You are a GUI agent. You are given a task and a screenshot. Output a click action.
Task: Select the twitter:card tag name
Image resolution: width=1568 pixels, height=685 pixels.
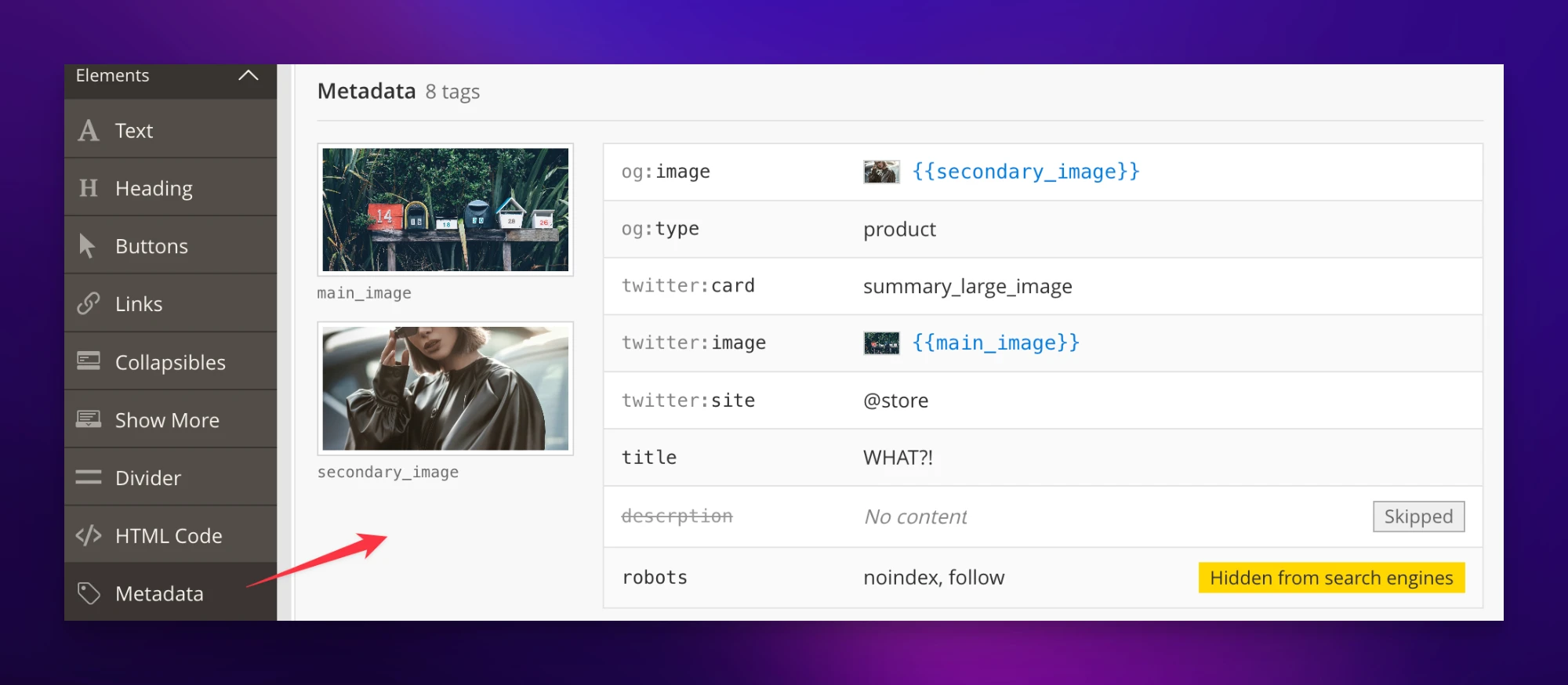point(688,285)
